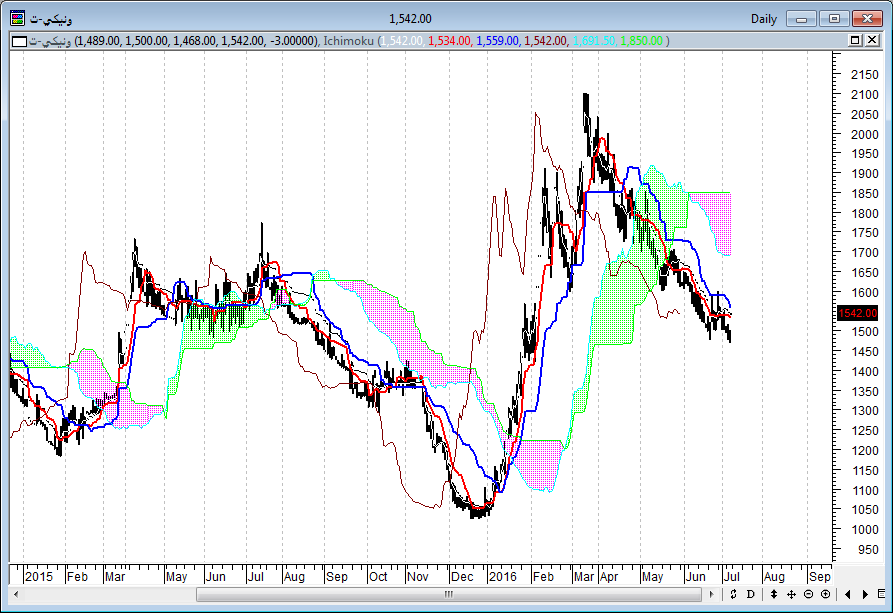Click the red 1,534.00 Ichimoku value
Image resolution: width=893 pixels, height=613 pixels.
click(x=449, y=41)
